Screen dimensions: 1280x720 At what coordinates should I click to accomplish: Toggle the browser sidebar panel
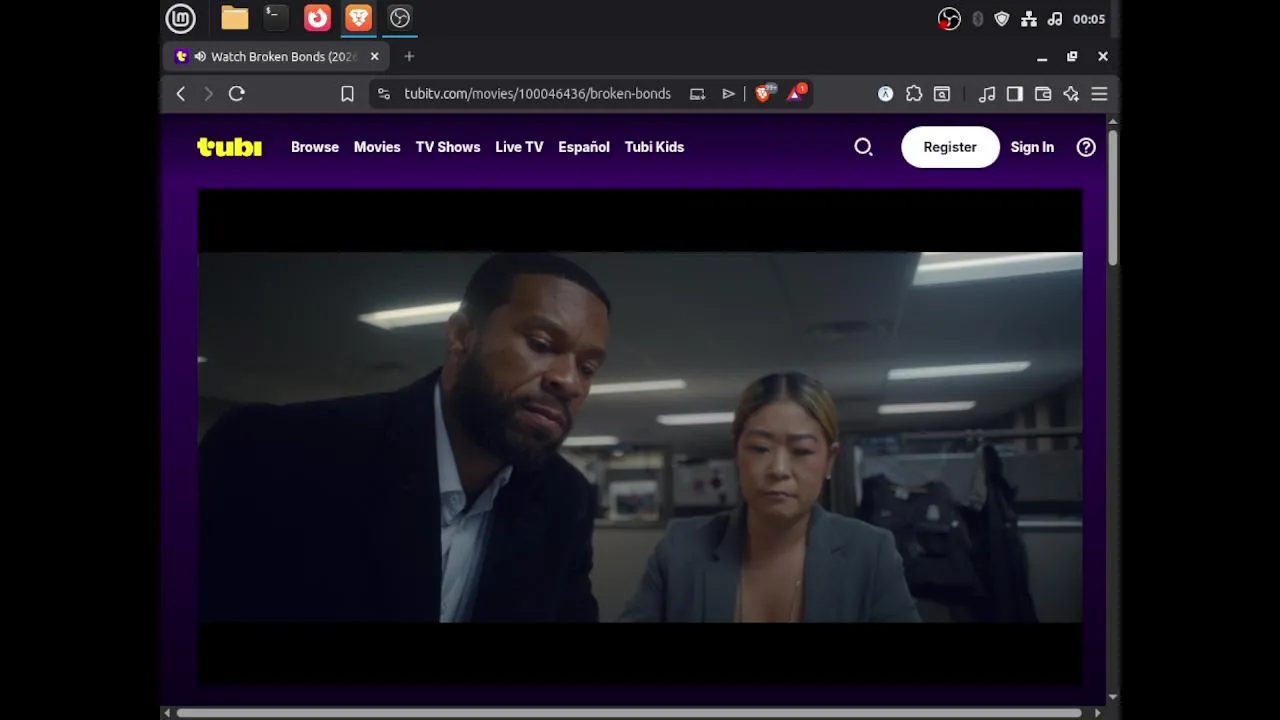(1015, 94)
